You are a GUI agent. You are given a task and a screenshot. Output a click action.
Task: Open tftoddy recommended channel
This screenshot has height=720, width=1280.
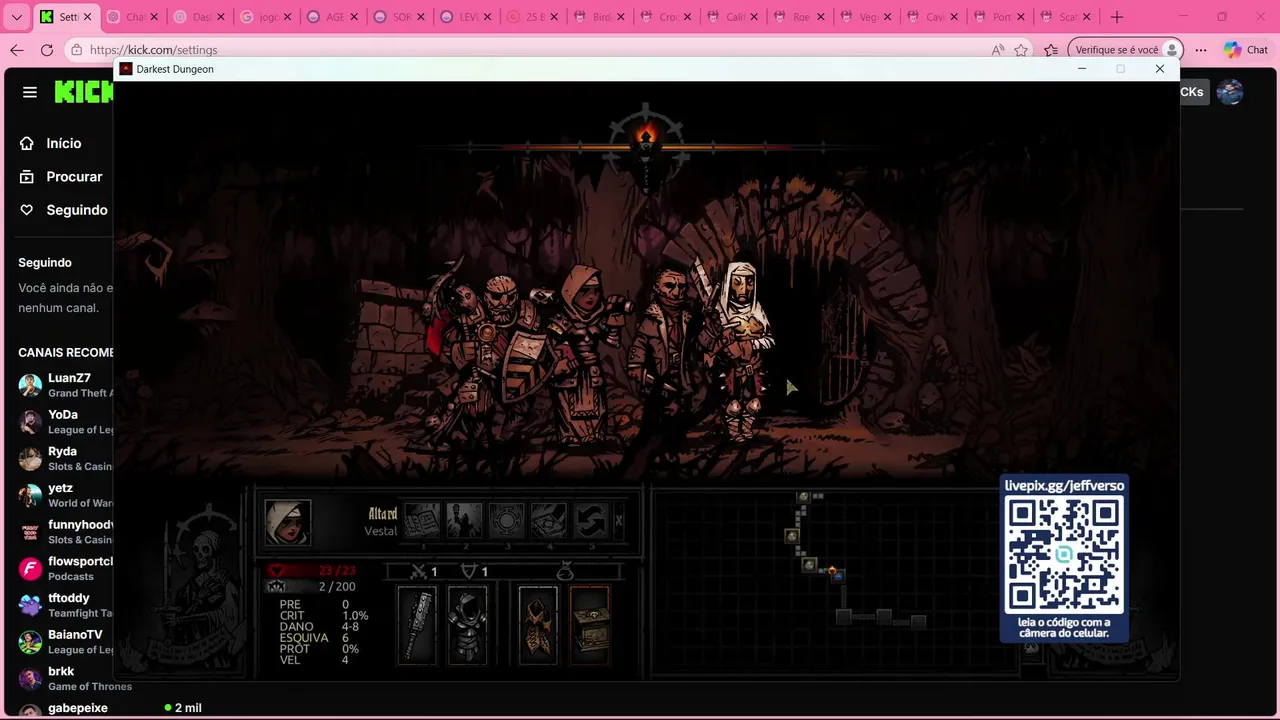[x=64, y=605]
